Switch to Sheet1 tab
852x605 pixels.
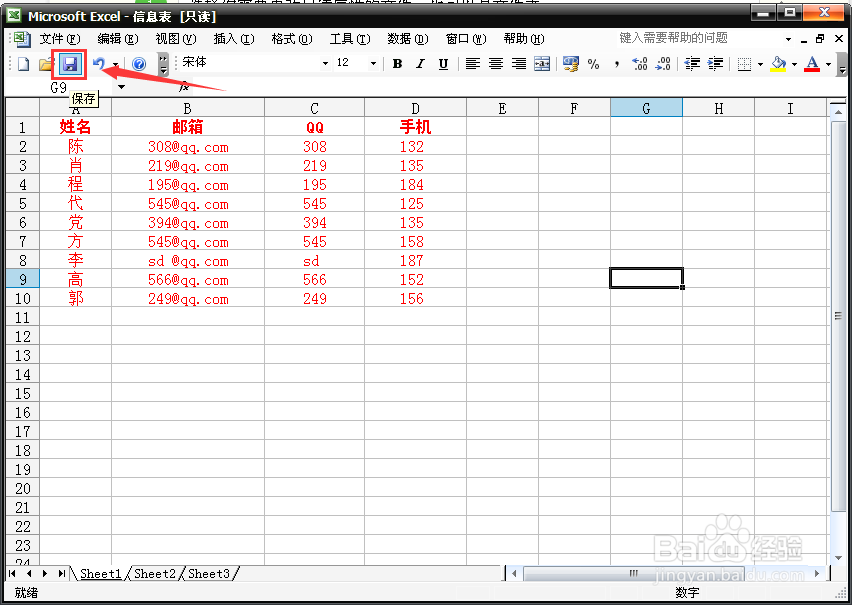[101, 573]
